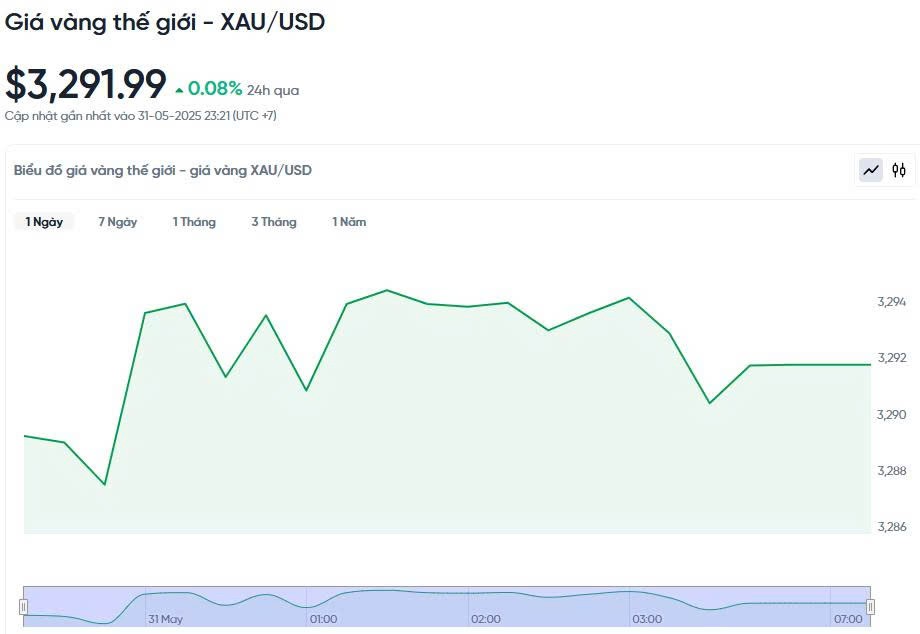The image size is (920, 634).
Task: Click the 31 May marker in the navigator
Action: pyautogui.click(x=166, y=619)
